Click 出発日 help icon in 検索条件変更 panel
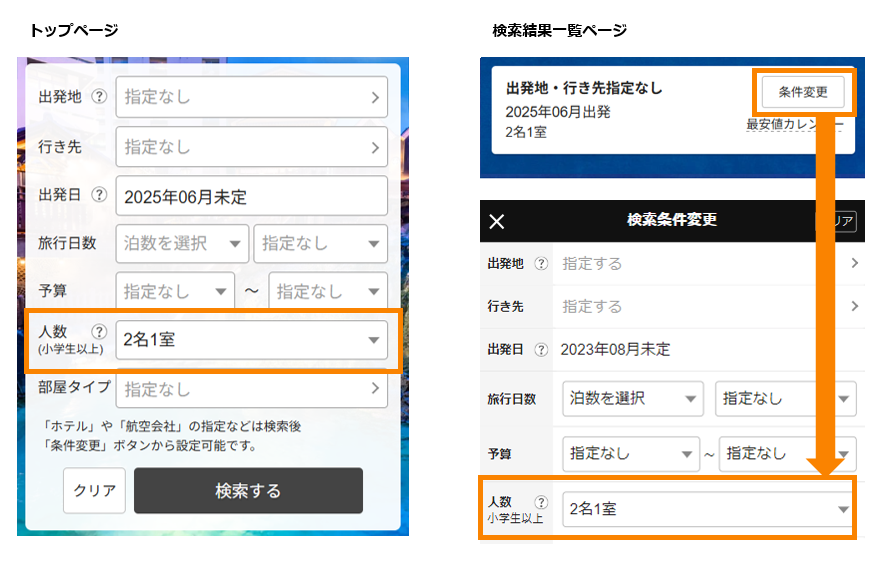Image resolution: width=887 pixels, height=572 pixels. coord(542,350)
